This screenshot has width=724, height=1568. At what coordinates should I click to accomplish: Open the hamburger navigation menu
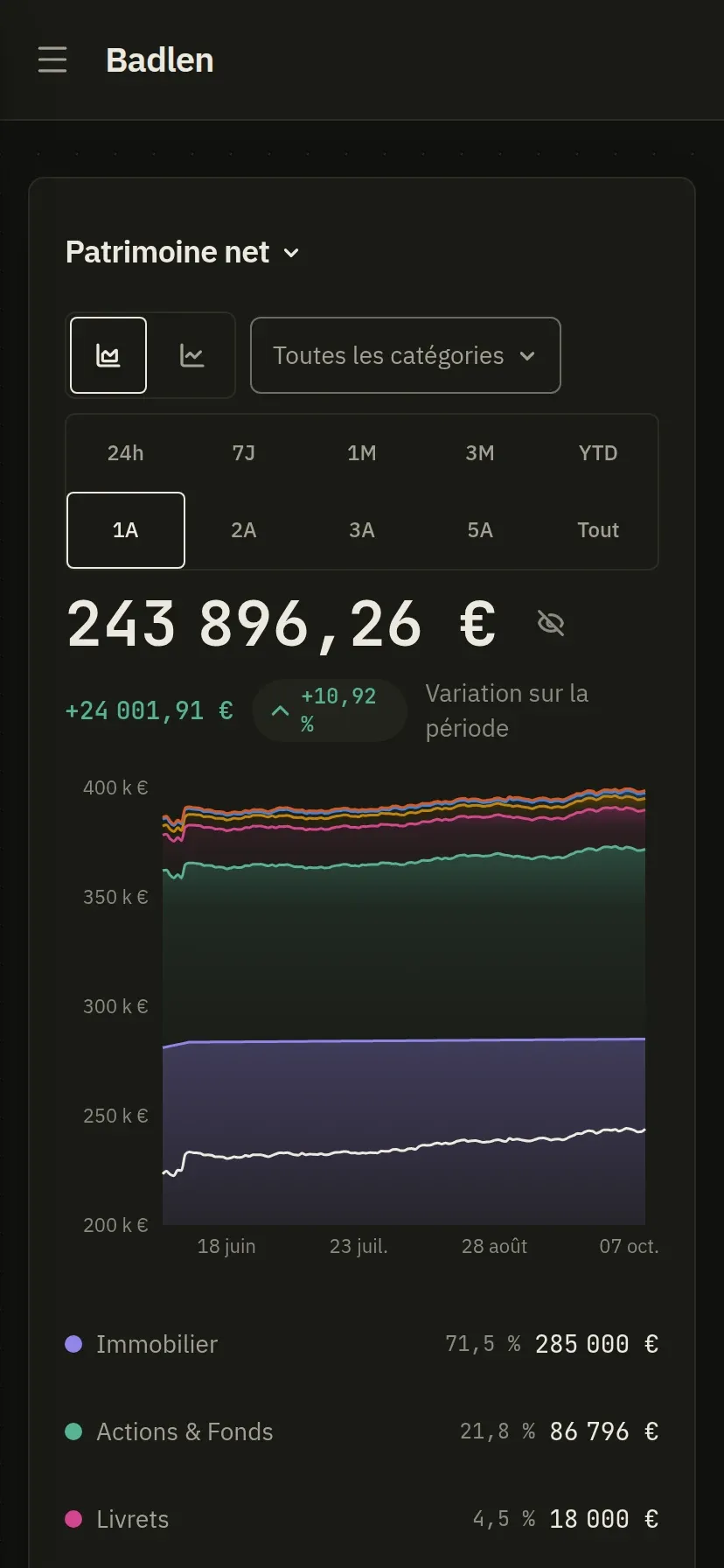(52, 59)
